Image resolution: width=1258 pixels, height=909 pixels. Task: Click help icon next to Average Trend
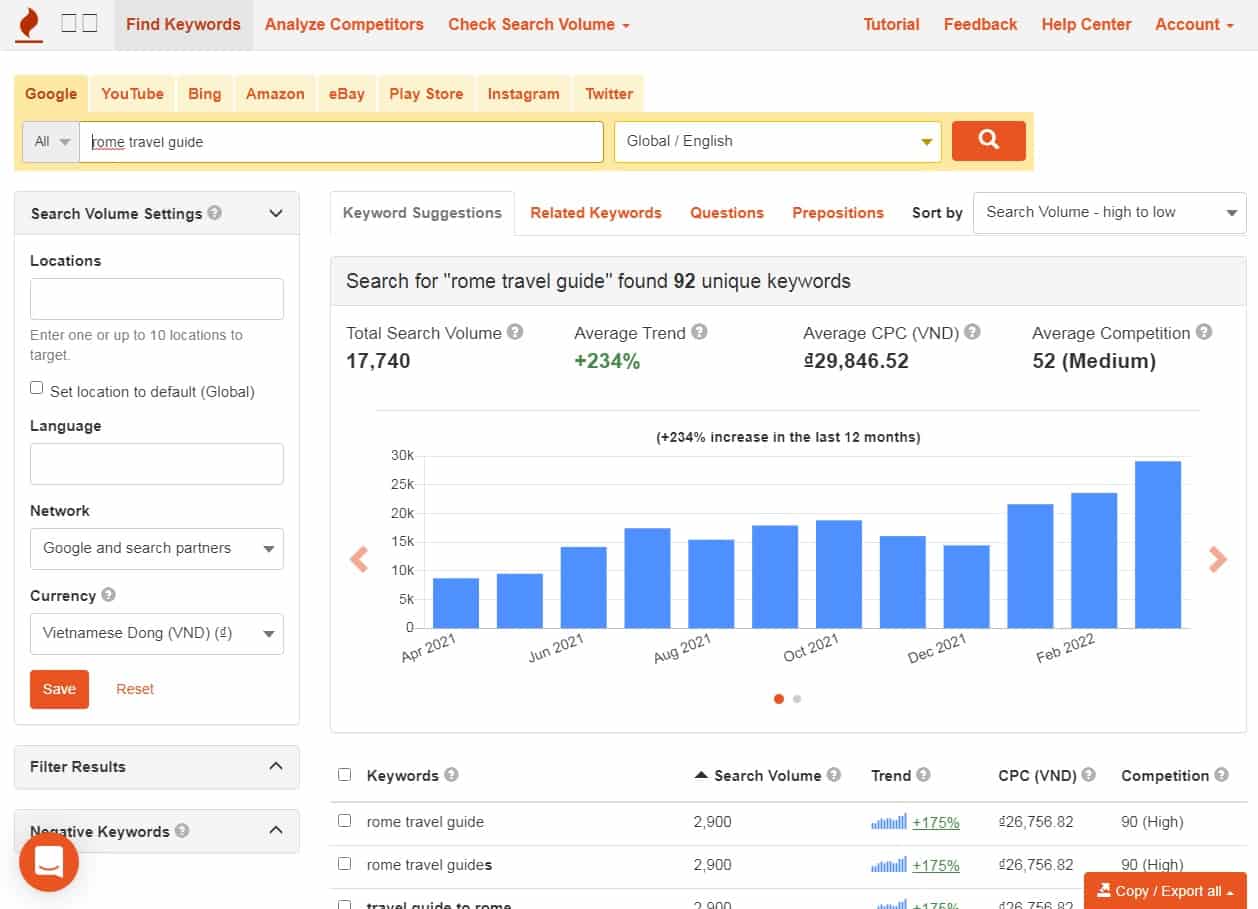(x=699, y=332)
